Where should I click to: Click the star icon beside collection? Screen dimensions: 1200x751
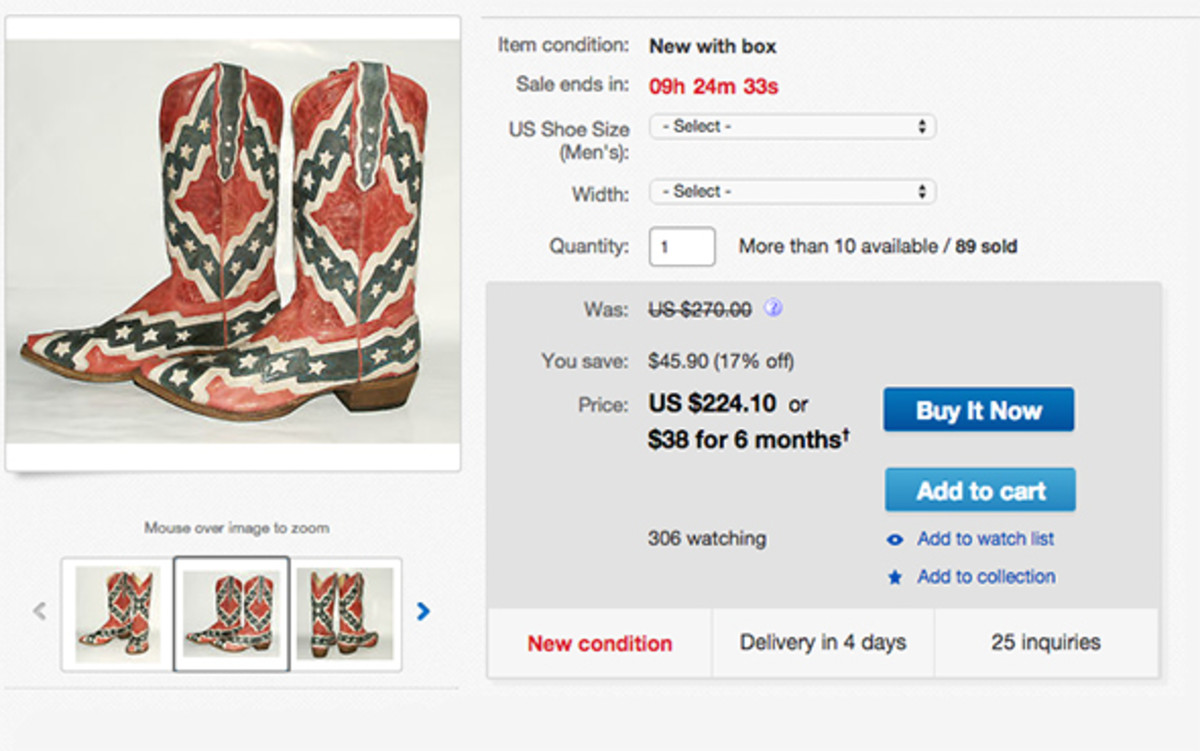tap(895, 578)
